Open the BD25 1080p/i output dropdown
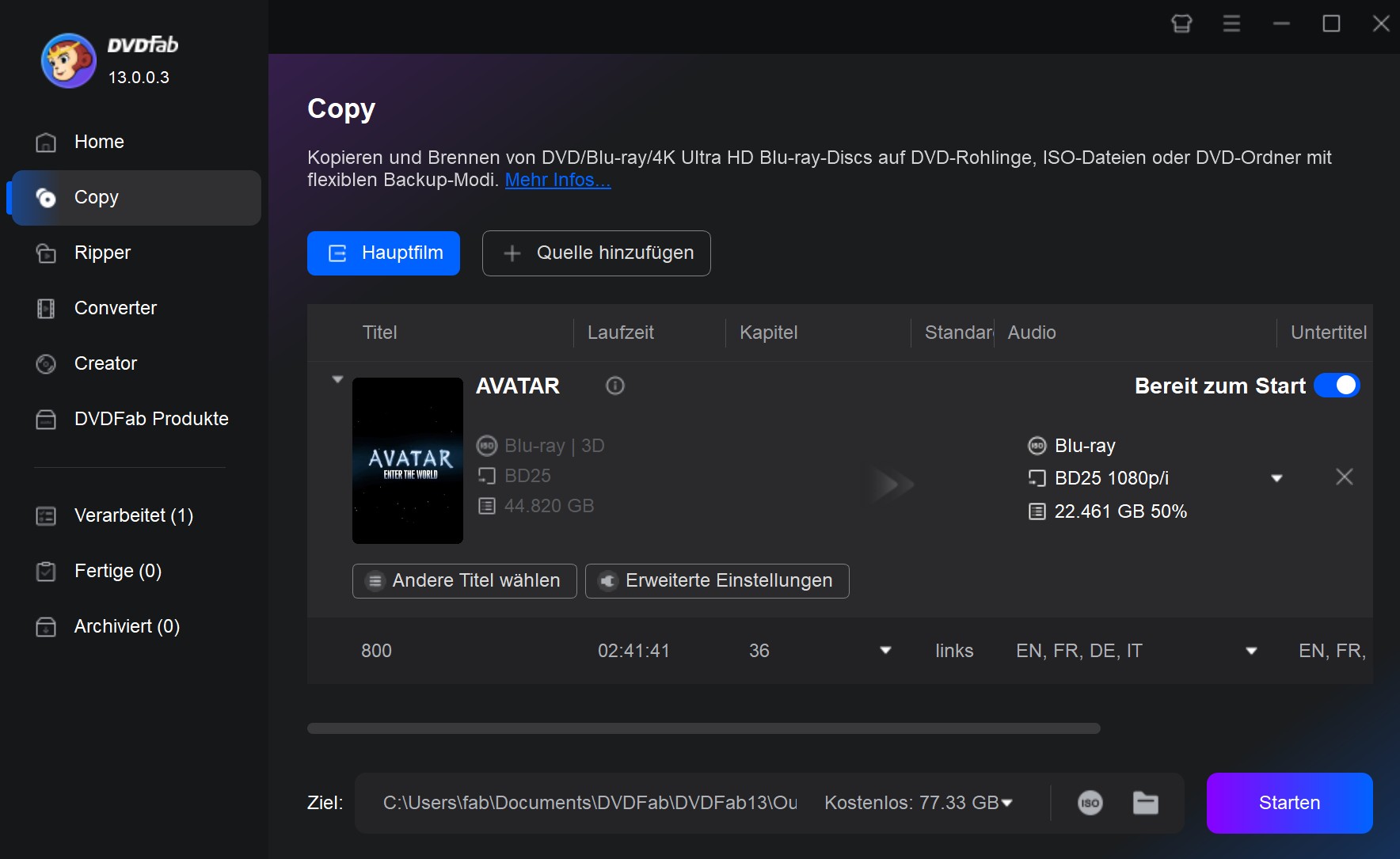This screenshot has width=1400, height=859. [x=1276, y=478]
